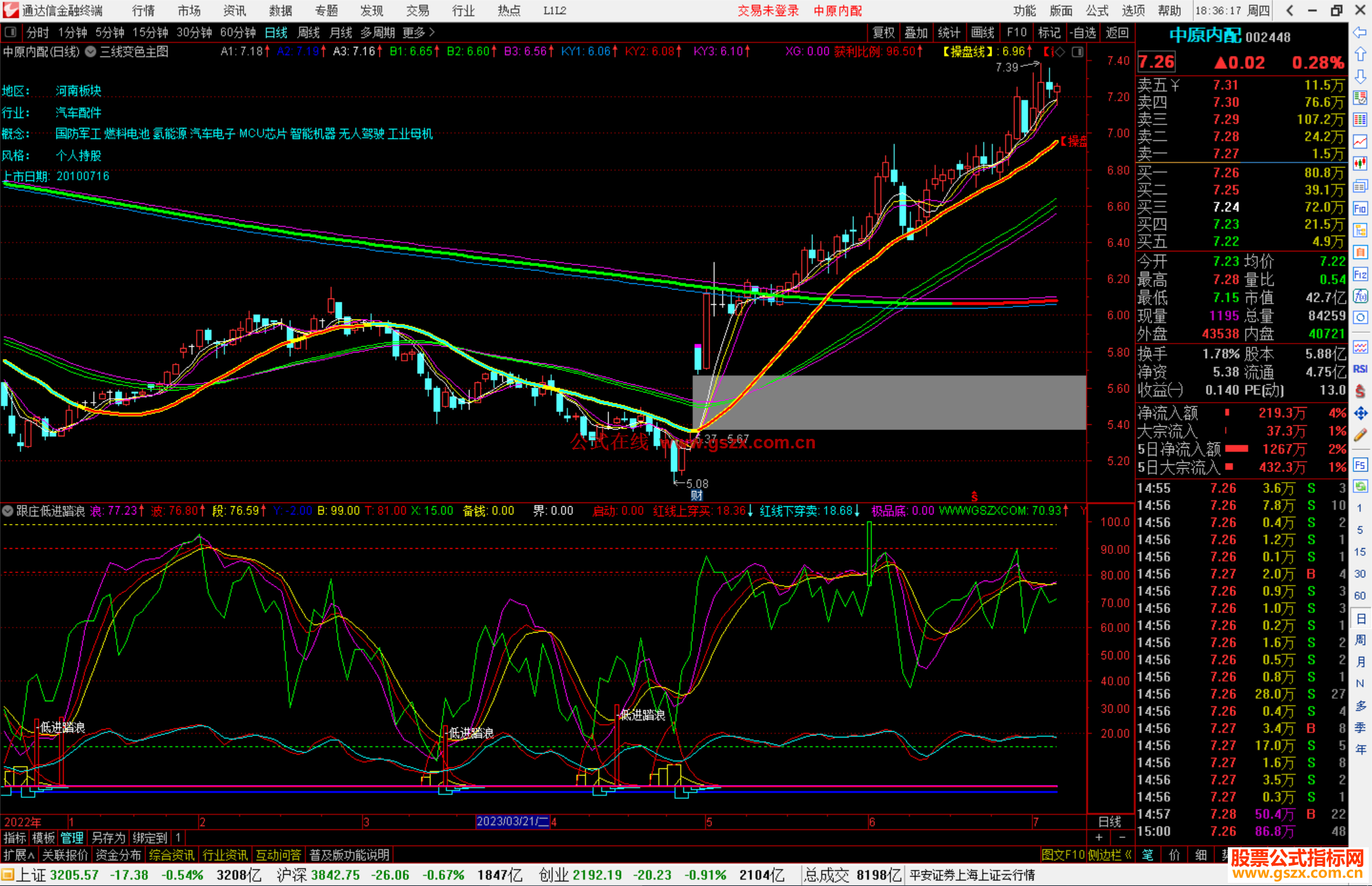This screenshot has height=886, width=1372.
Task: Switch to the 周线 weekly period tab
Action: tap(309, 32)
